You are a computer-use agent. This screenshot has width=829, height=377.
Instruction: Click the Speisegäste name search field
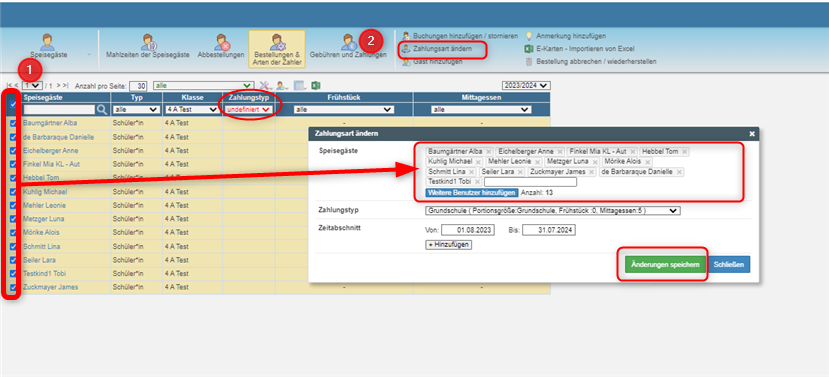(x=59, y=109)
